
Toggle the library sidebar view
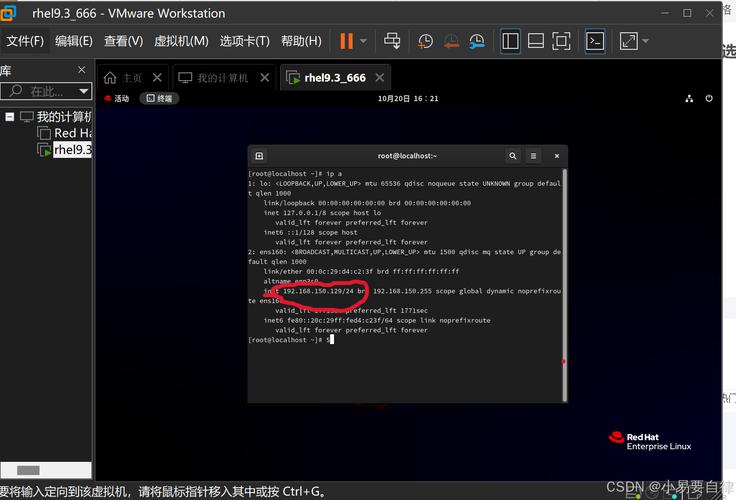click(x=510, y=41)
